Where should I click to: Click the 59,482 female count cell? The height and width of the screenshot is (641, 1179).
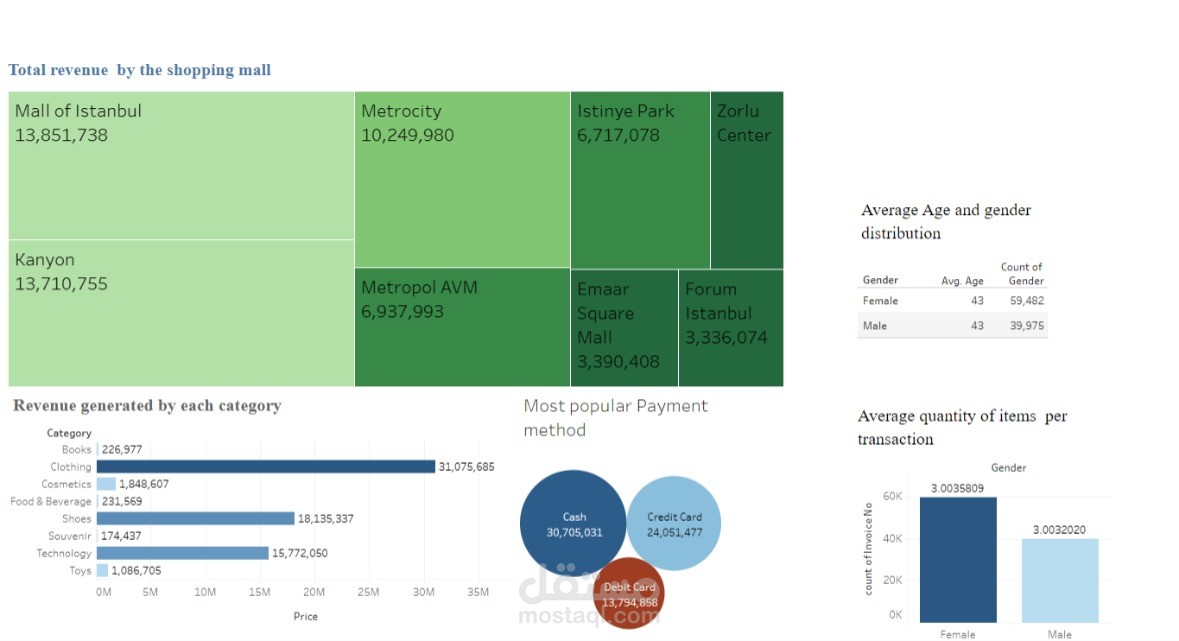1027,300
